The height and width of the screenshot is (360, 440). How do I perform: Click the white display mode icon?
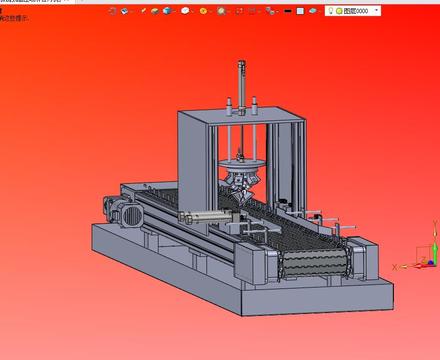(185, 11)
